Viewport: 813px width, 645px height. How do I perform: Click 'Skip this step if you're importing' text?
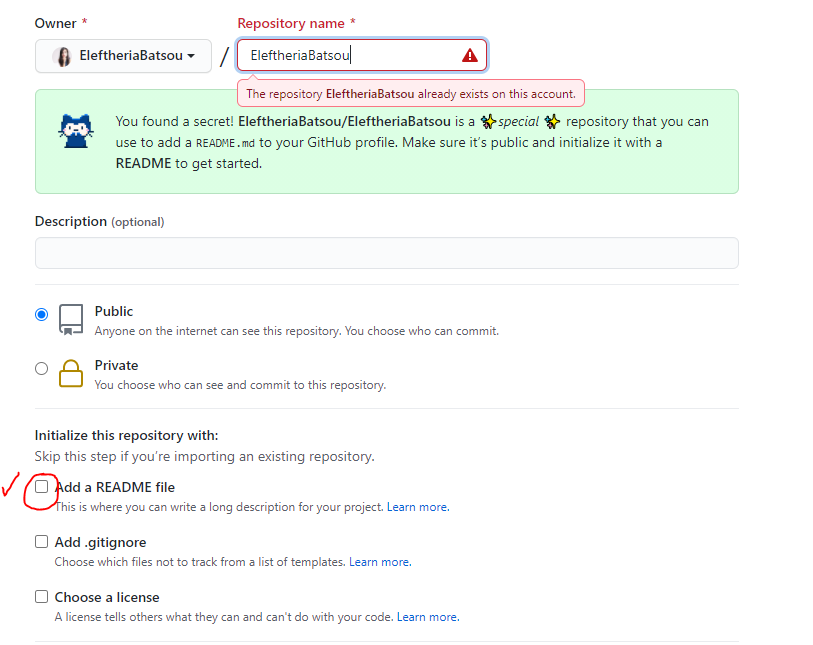pos(204,457)
